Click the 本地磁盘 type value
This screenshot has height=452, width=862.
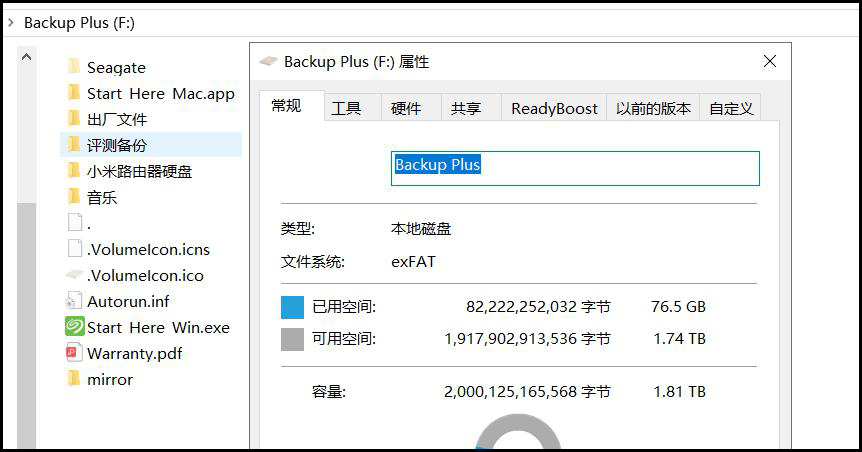pos(421,229)
